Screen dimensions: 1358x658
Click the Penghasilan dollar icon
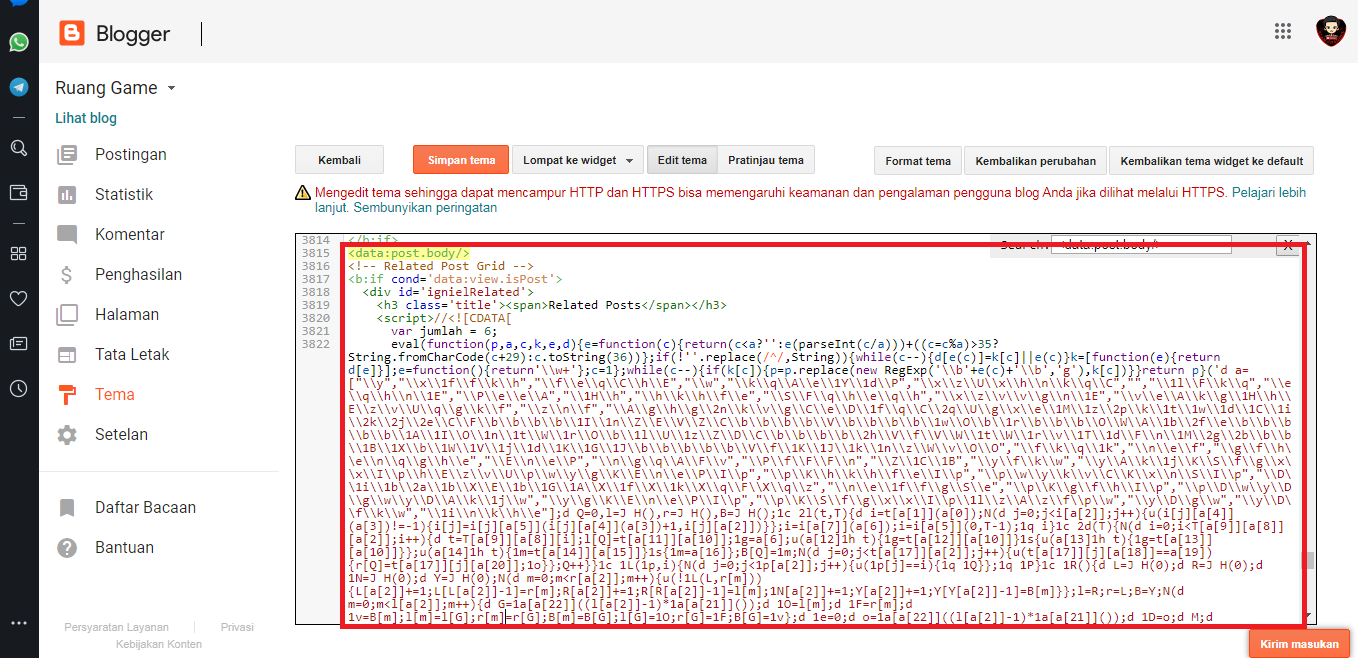[x=67, y=274]
